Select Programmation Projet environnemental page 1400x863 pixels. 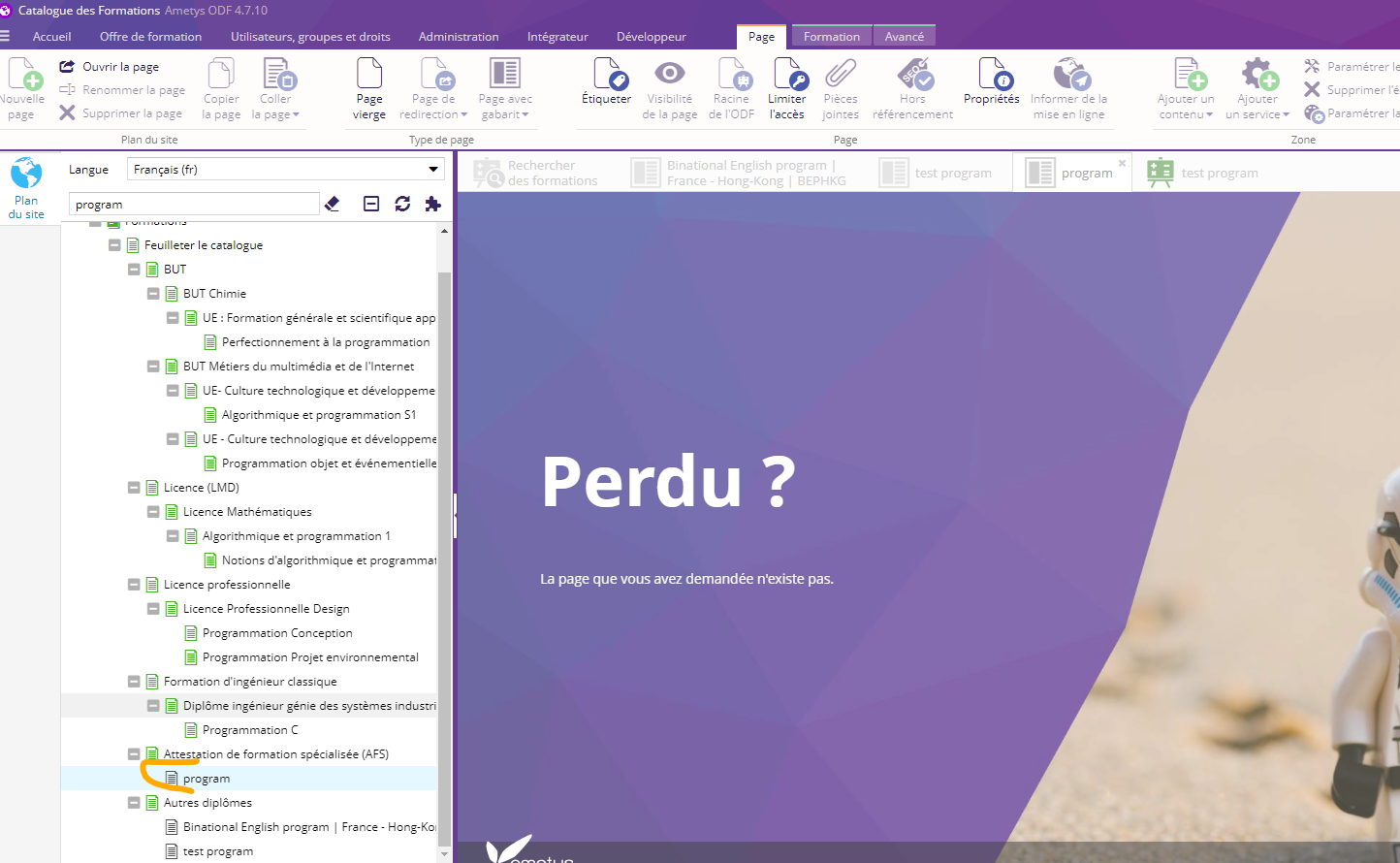click(x=310, y=657)
